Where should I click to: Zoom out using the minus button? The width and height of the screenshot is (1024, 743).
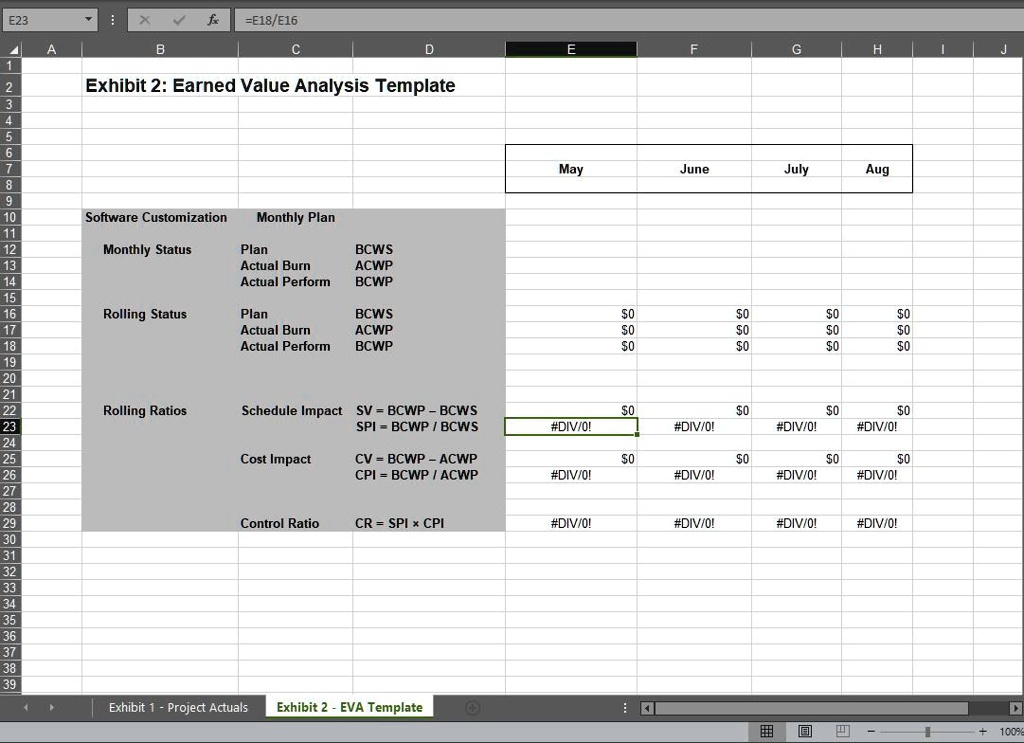(x=869, y=730)
